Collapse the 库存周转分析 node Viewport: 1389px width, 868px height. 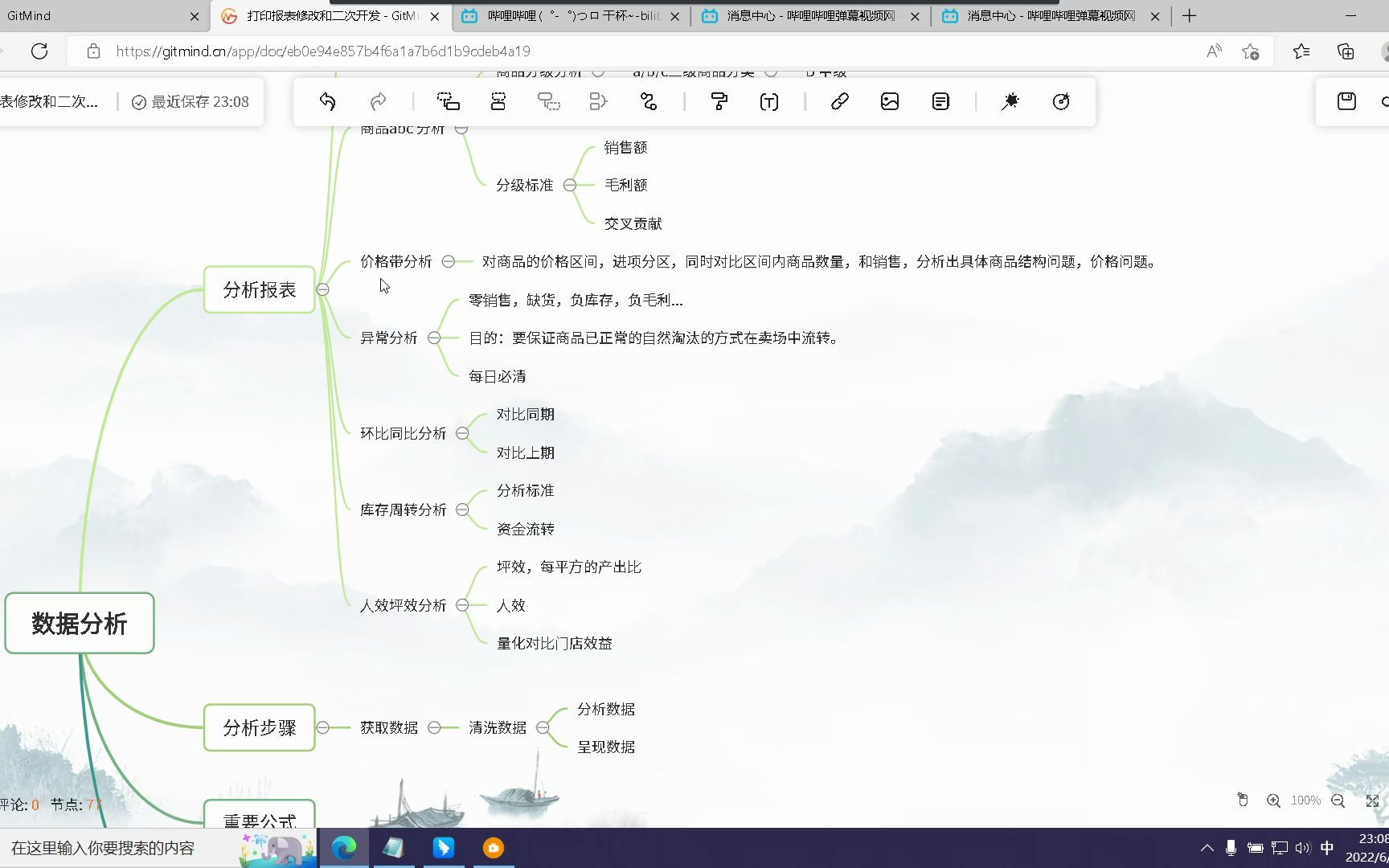pos(461,509)
